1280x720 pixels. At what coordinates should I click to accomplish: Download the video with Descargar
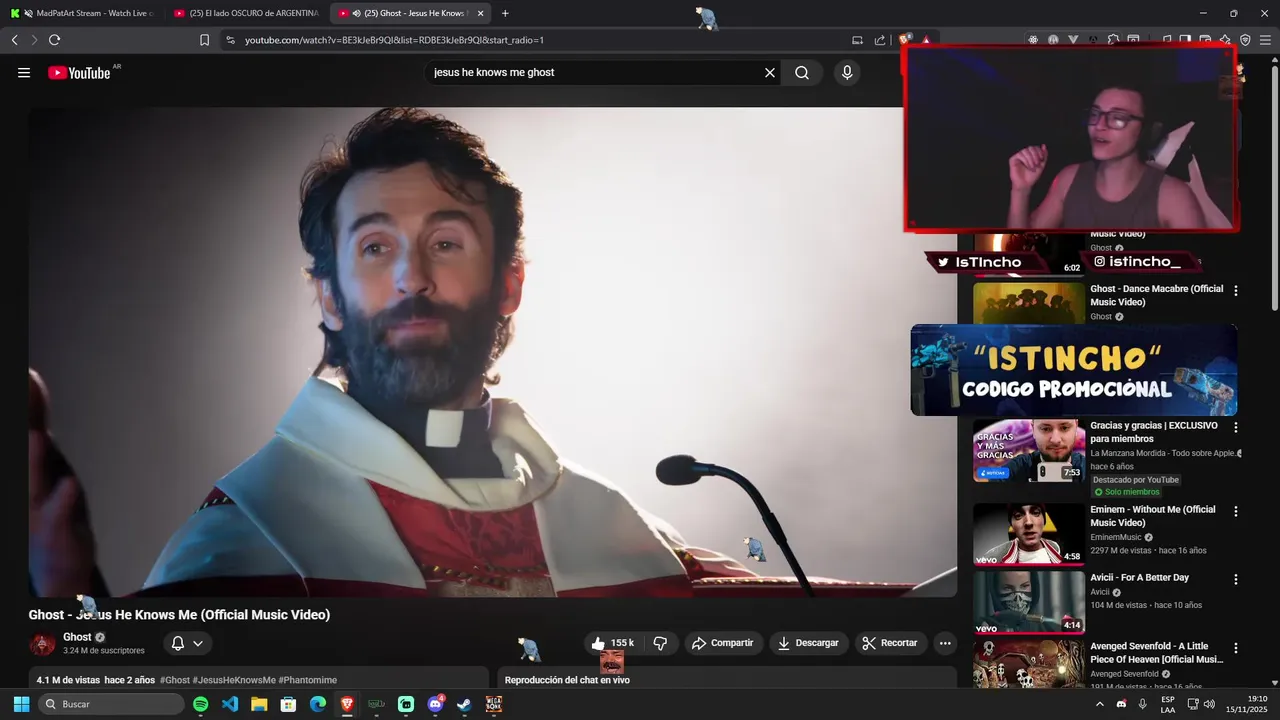(809, 643)
